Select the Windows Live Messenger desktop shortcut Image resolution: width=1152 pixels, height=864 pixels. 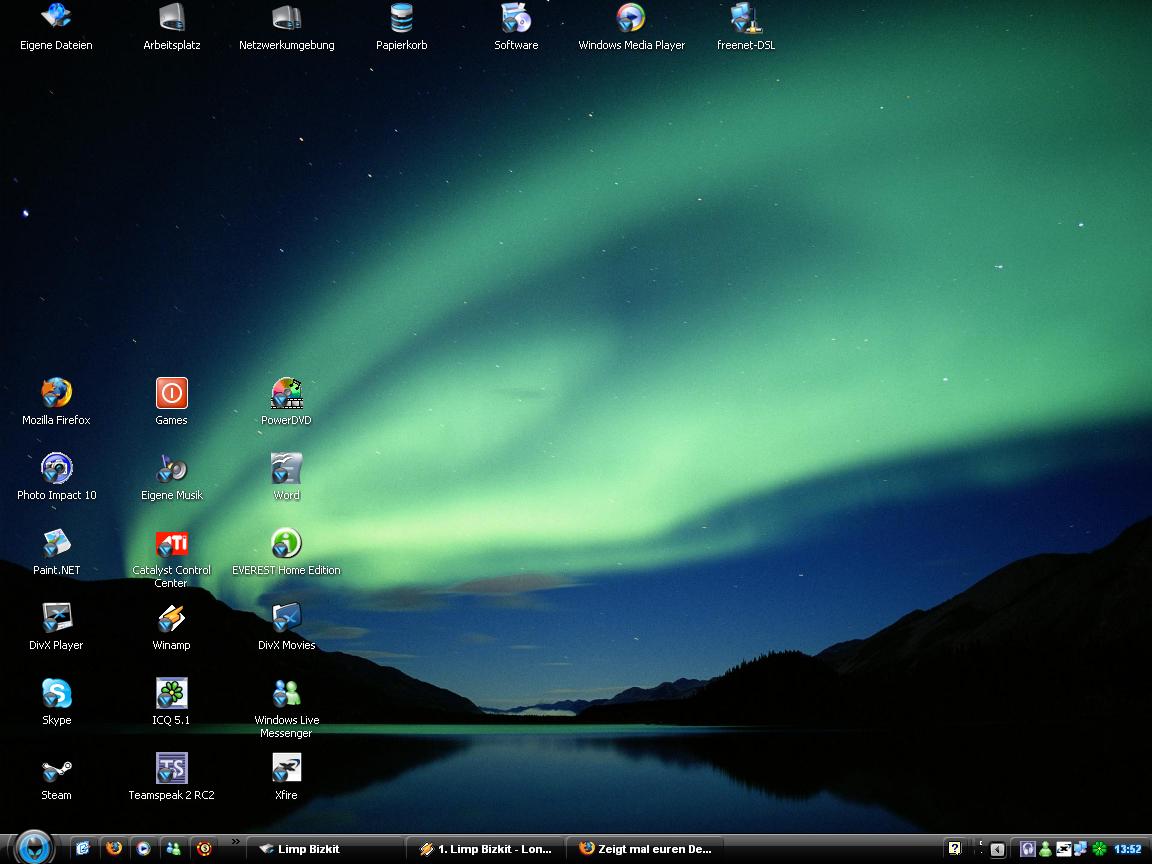(286, 708)
